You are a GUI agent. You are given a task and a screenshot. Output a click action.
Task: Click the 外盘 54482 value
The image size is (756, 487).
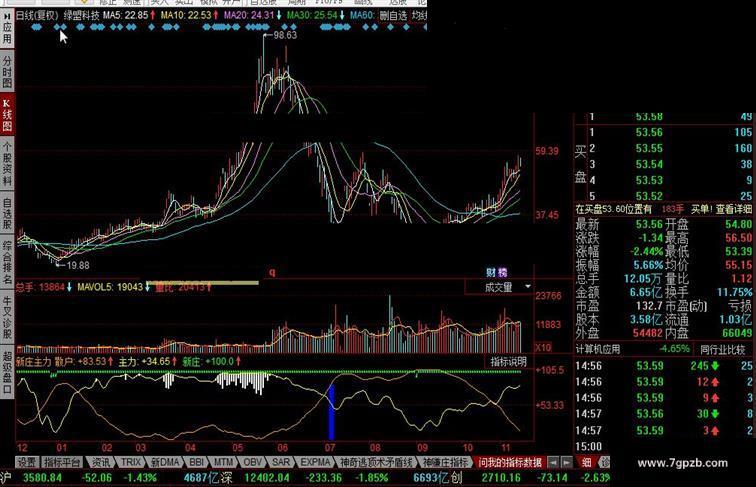648,333
